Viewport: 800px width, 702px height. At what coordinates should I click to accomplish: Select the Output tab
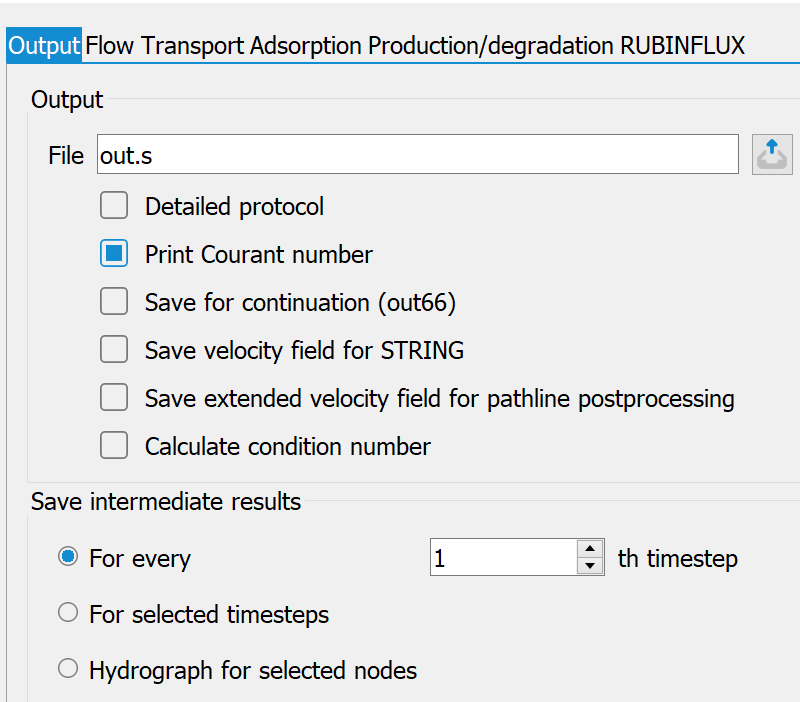tap(44, 45)
